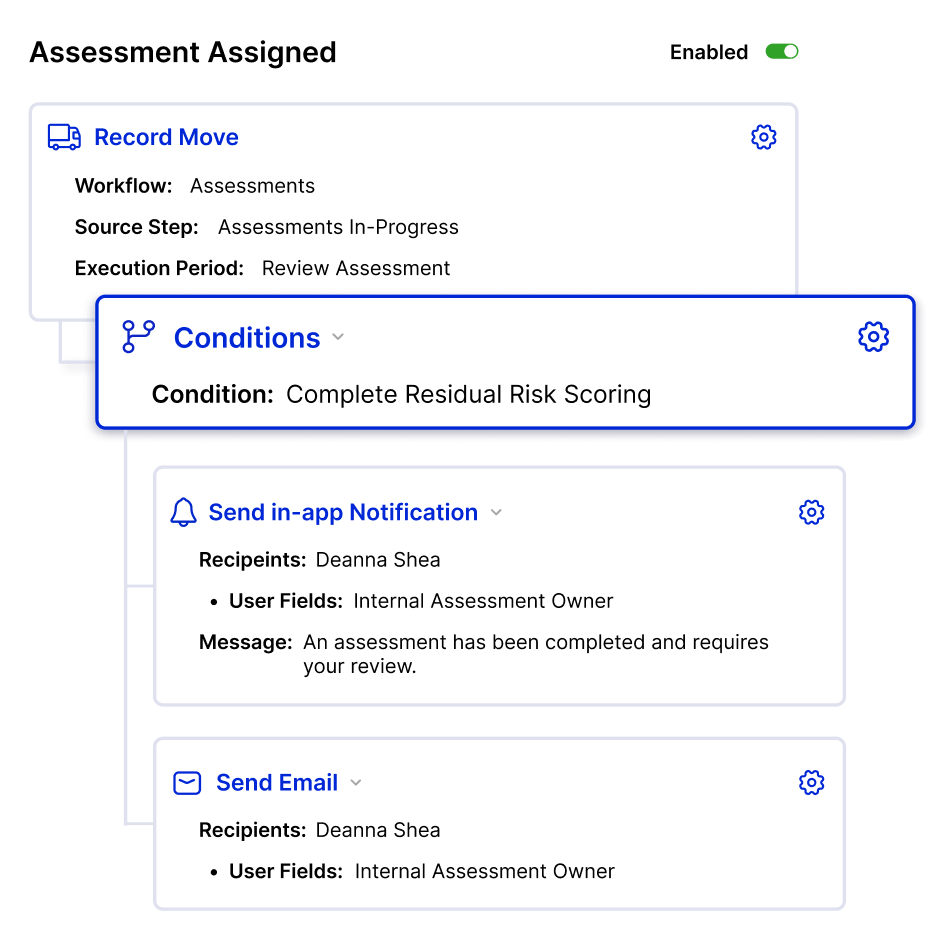Click the Conditions branch icon
930x941 pixels.
[139, 336]
